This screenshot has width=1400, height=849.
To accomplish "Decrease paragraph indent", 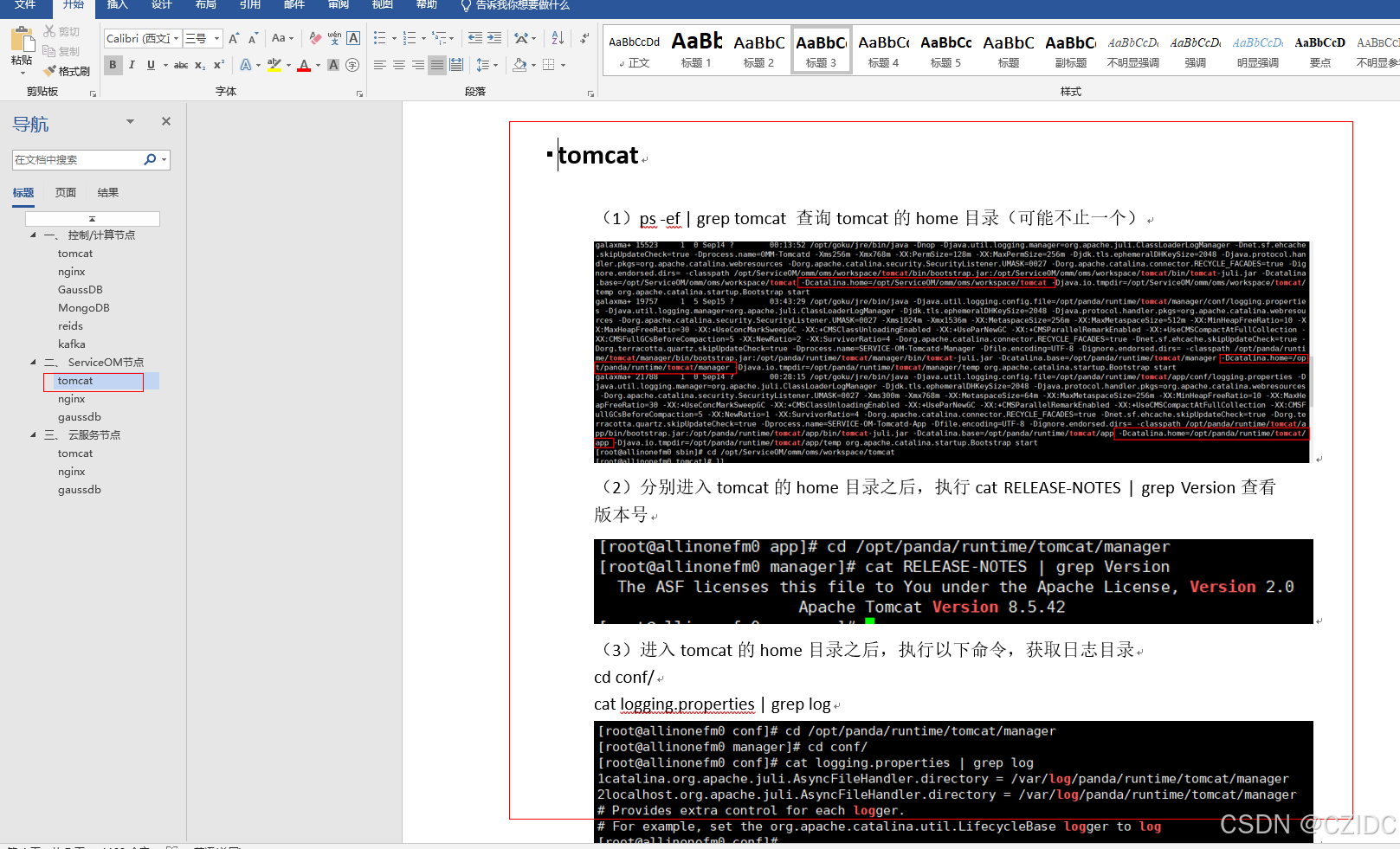I will [475, 38].
